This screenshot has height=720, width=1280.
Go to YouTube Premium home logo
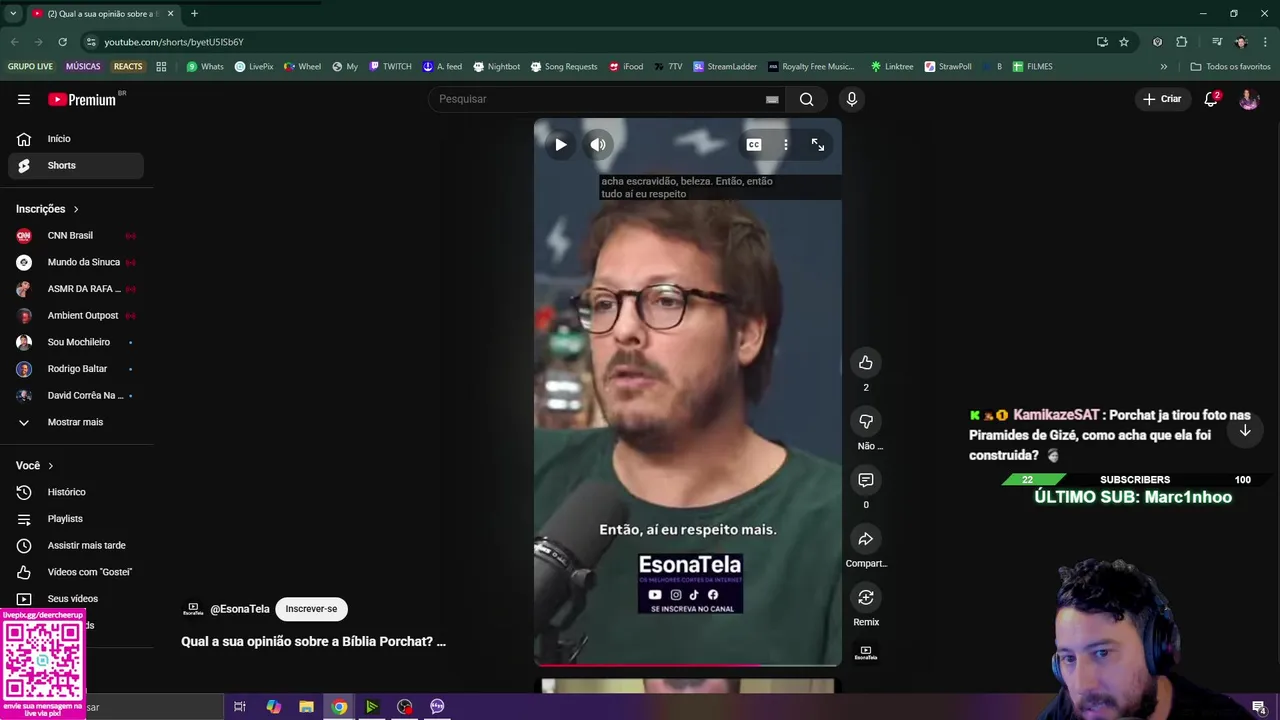[82, 99]
